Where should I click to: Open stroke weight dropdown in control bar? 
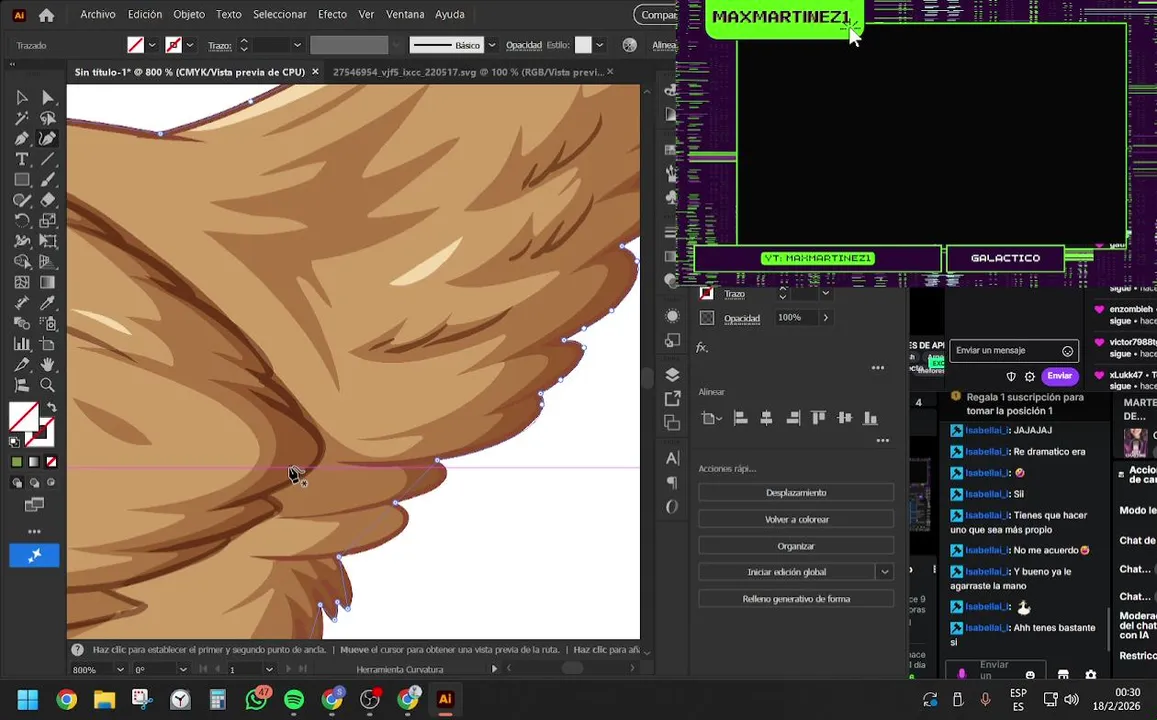(297, 45)
